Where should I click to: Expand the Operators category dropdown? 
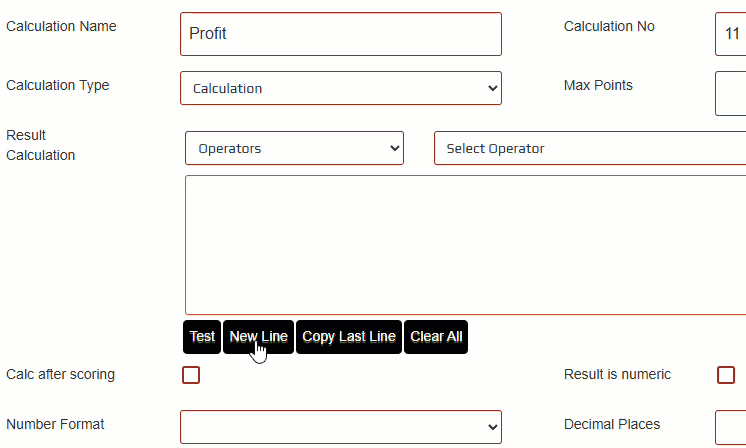[x=294, y=148]
